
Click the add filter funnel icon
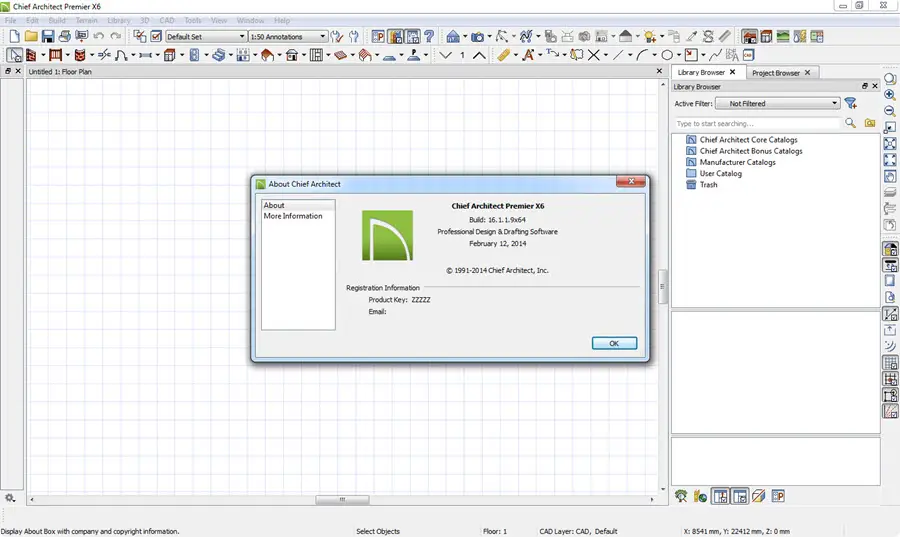click(851, 103)
